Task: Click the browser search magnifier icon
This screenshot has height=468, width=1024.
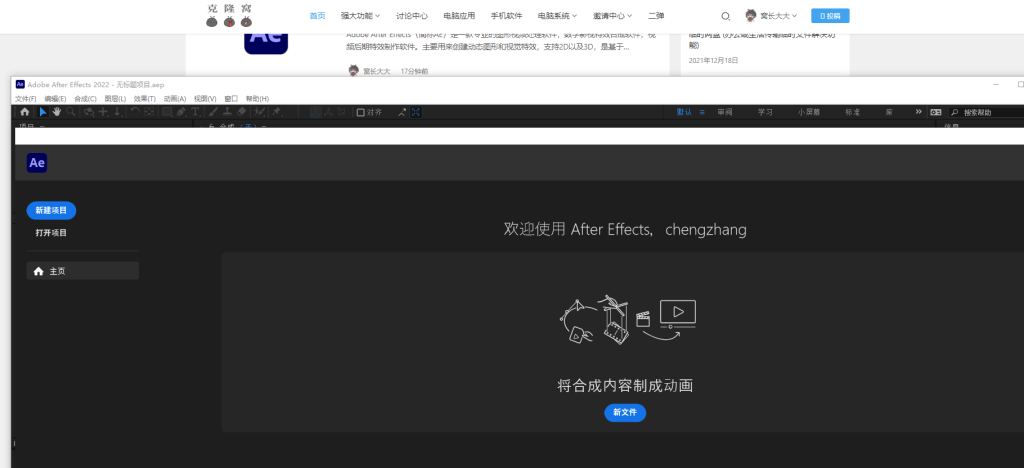Action: (x=726, y=16)
